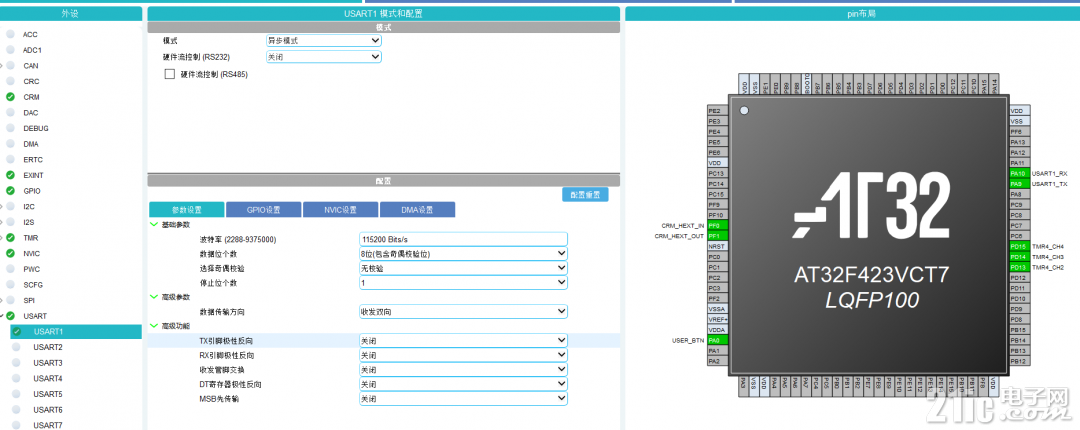Open the MSB先传输 dropdown
The width and height of the screenshot is (1080, 430).
pos(464,399)
